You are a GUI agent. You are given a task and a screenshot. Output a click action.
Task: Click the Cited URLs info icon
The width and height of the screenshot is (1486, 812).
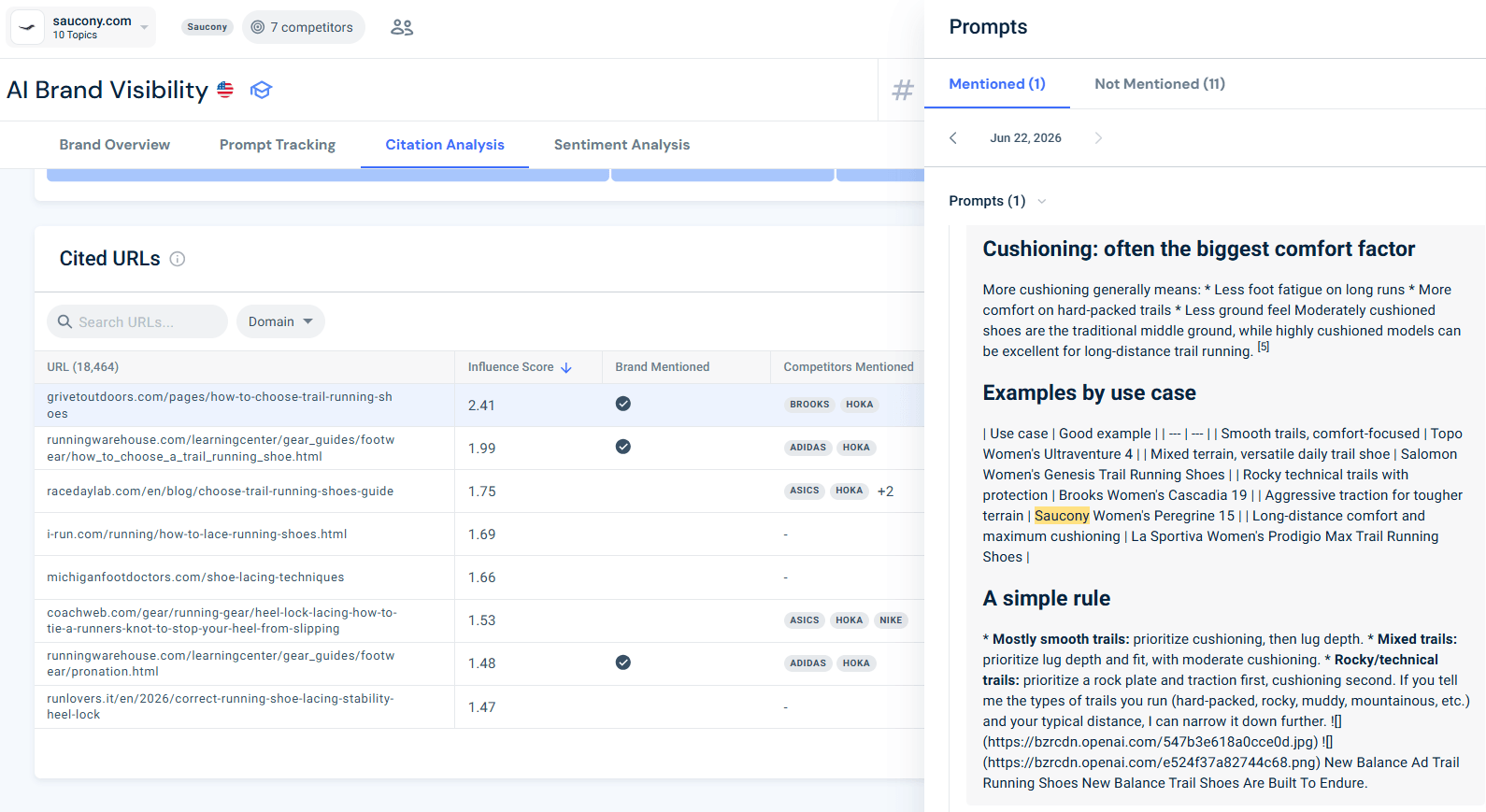[178, 259]
